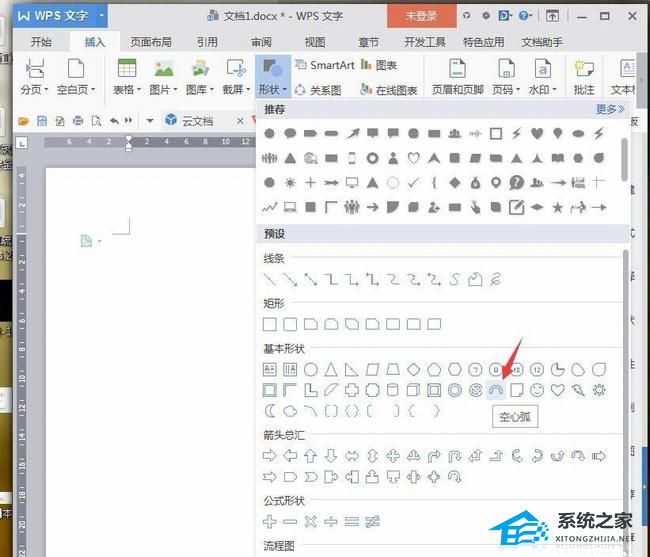Click the help question mark icon
Screen dimensions: 650x557
(x=524, y=16)
